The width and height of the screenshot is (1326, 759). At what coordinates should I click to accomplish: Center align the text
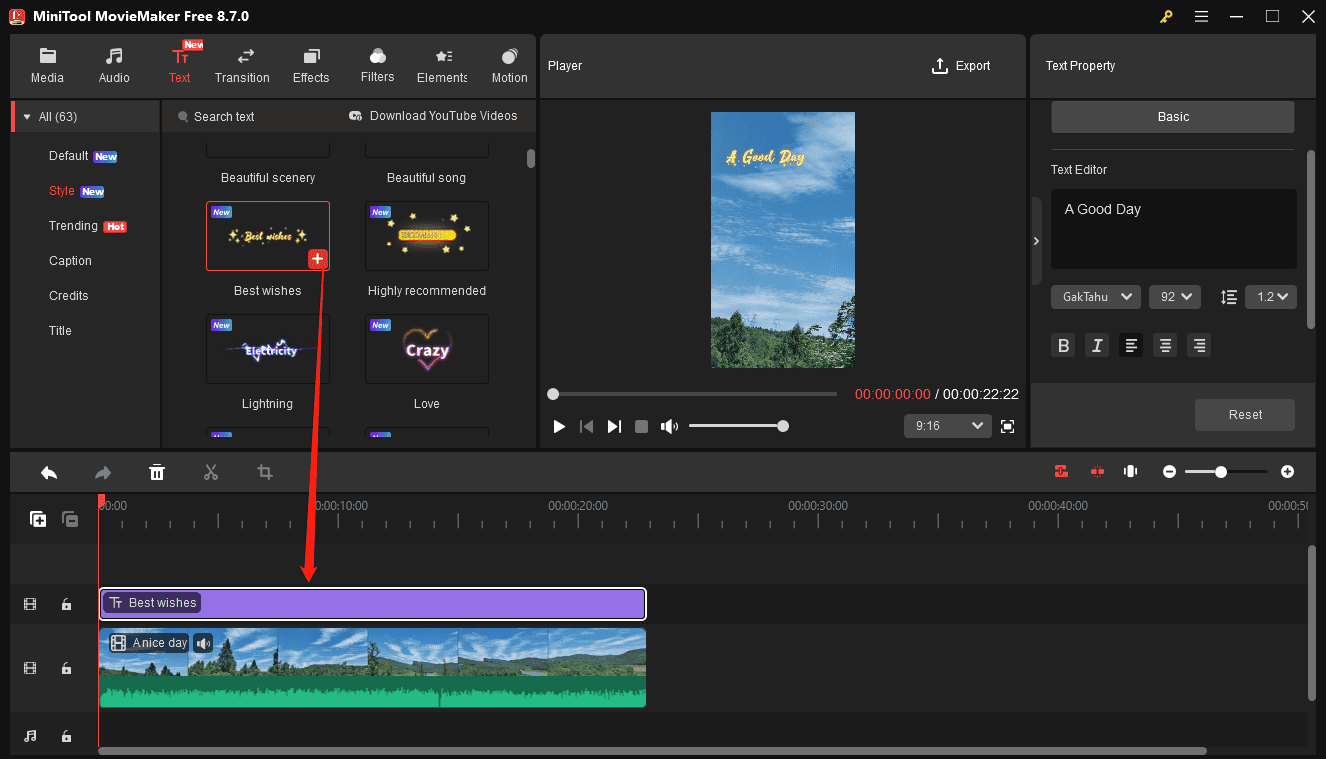(1165, 346)
